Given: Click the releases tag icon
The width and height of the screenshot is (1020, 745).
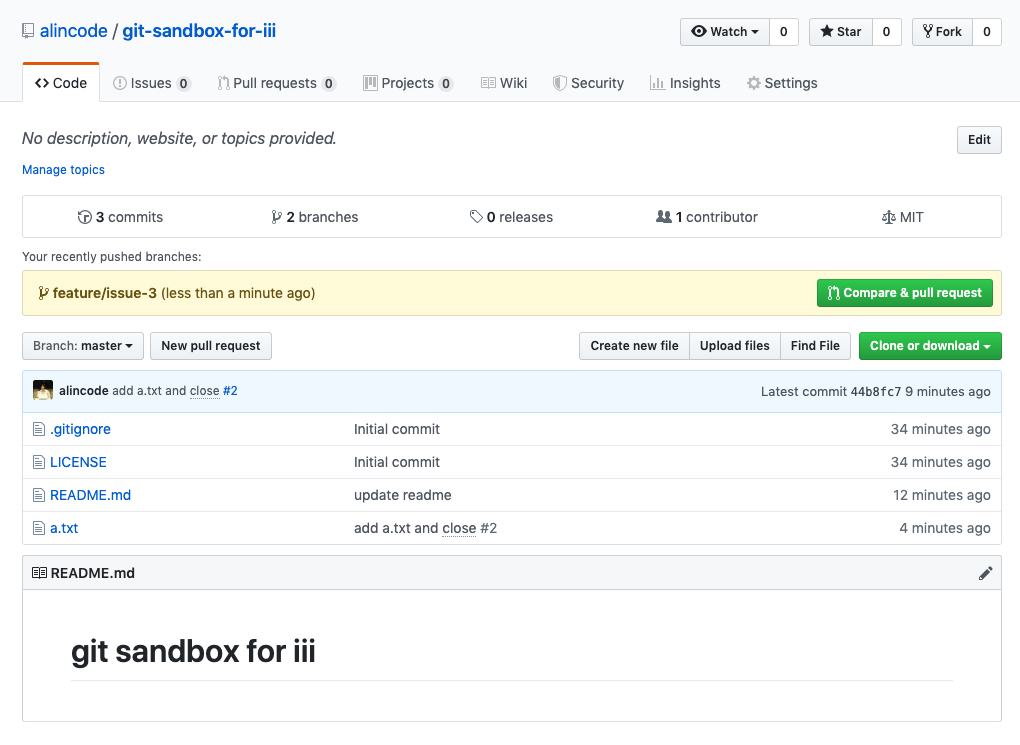Looking at the screenshot, I should tap(476, 217).
